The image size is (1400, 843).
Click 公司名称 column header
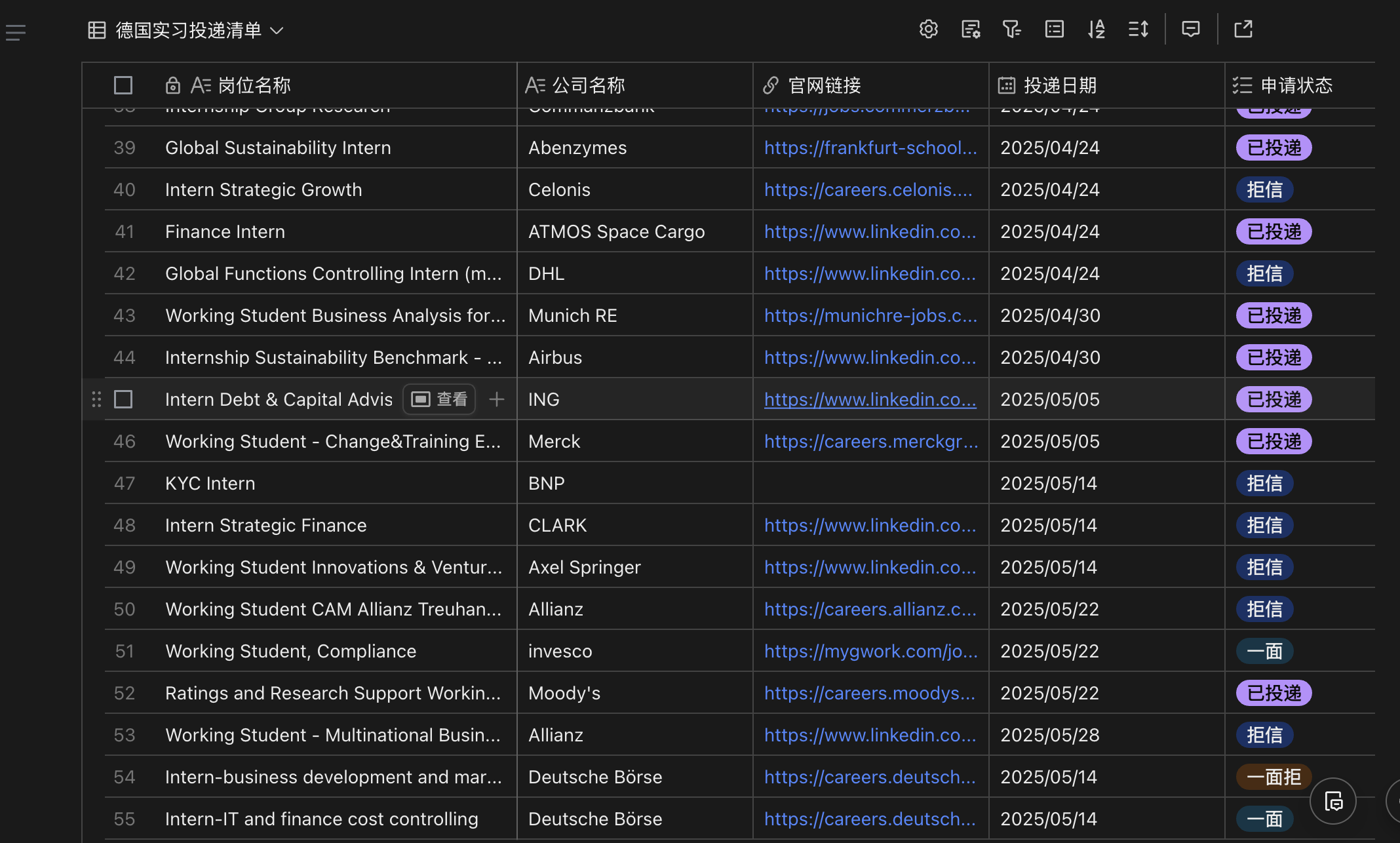(634, 85)
